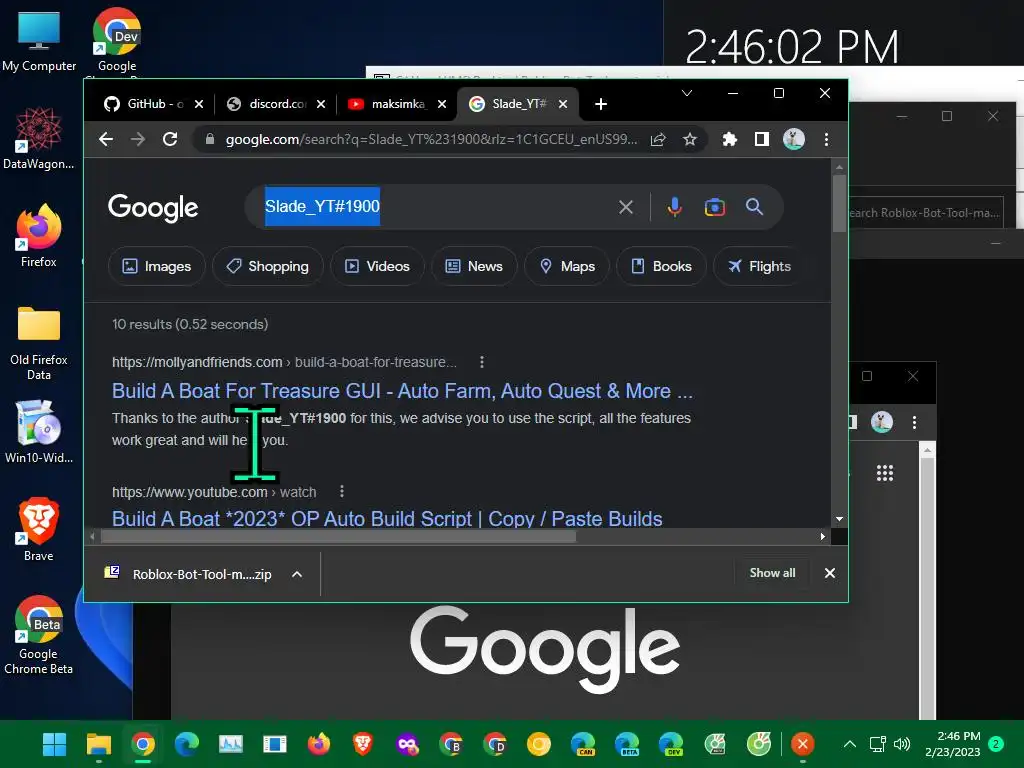
Task: Clear the search box with the X
Action: pyautogui.click(x=626, y=207)
